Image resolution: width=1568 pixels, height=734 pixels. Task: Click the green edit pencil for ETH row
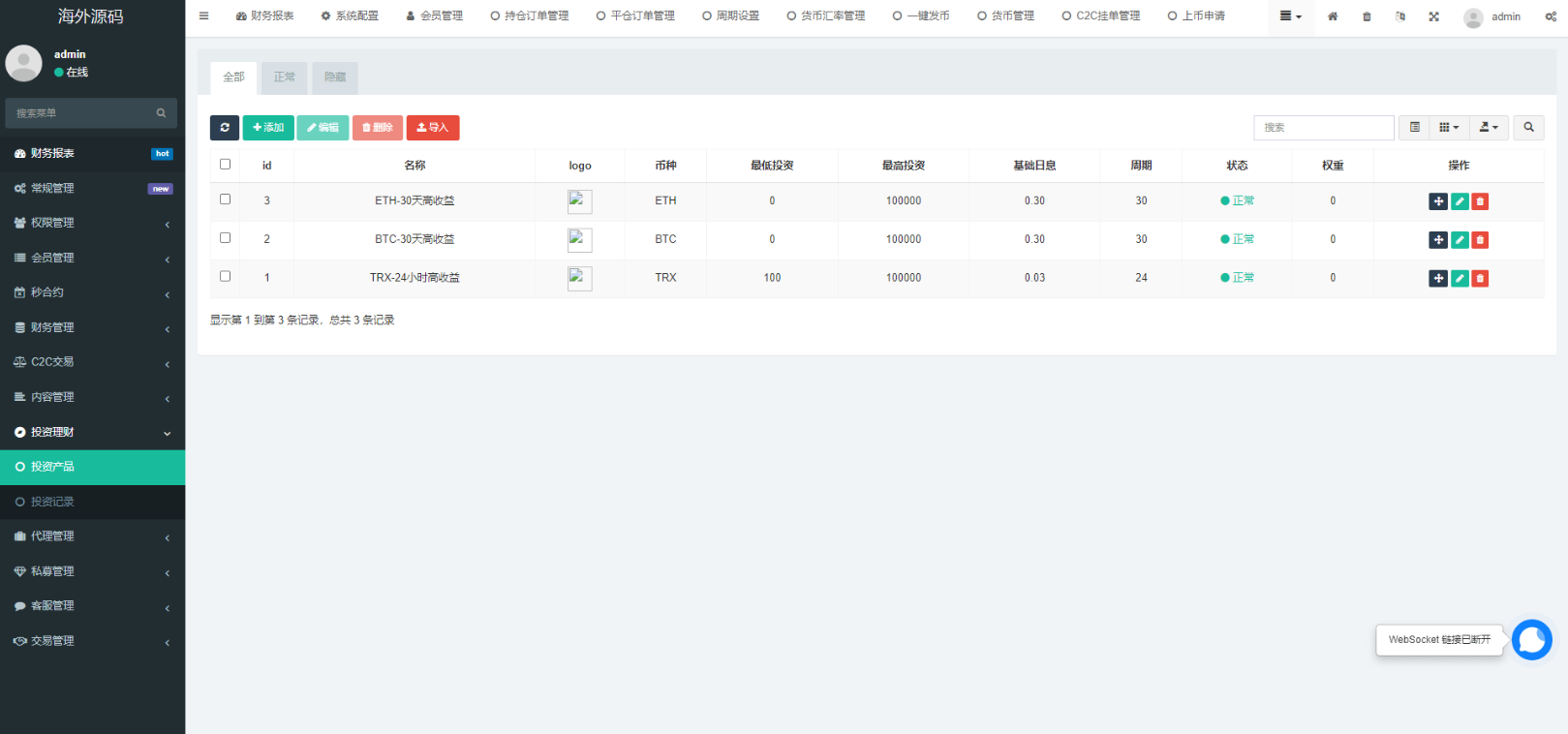[x=1460, y=201]
